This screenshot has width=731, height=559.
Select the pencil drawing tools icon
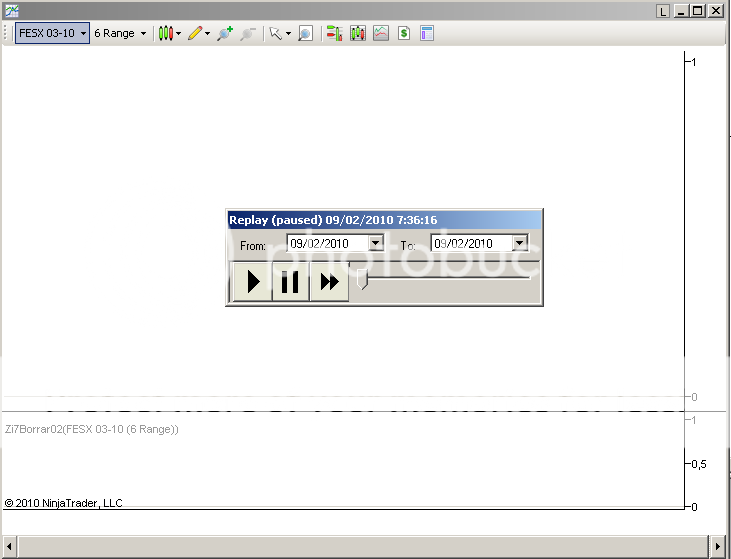click(x=196, y=33)
